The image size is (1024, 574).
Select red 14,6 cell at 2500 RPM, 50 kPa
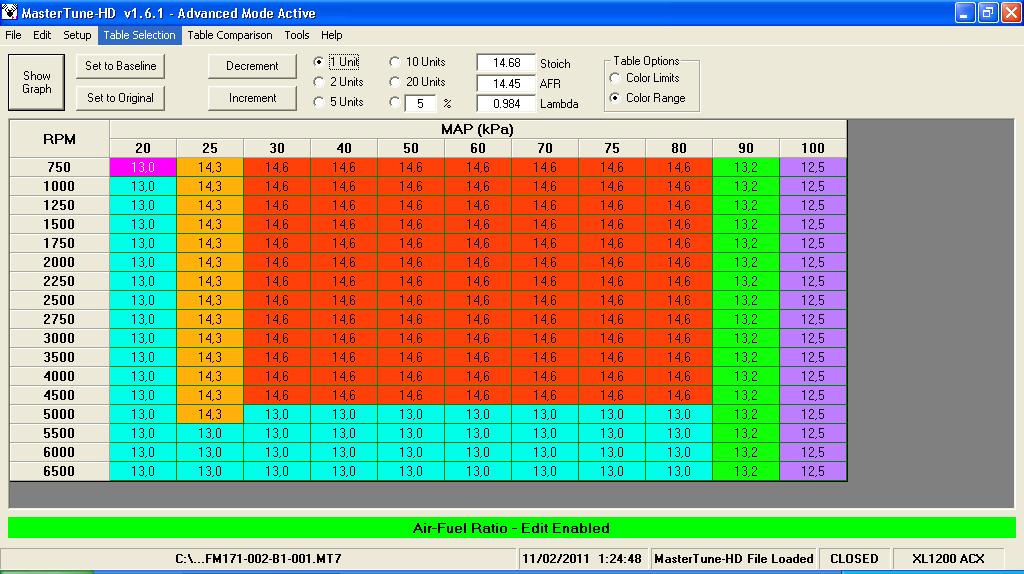coord(411,300)
